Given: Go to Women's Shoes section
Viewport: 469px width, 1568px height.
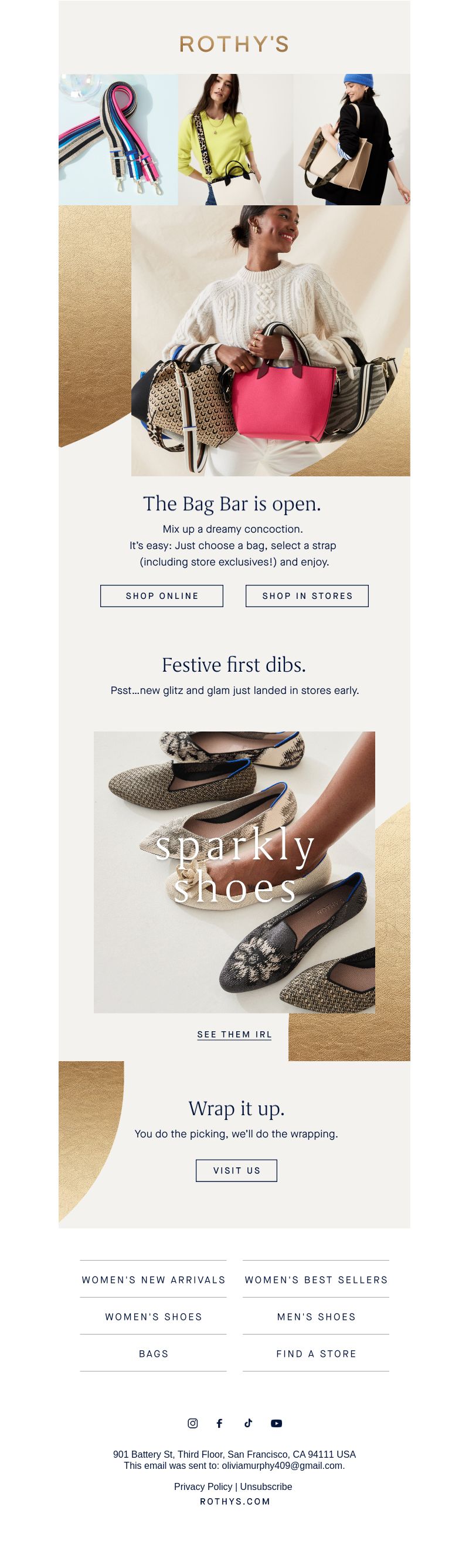Looking at the screenshot, I should [x=153, y=1316].
